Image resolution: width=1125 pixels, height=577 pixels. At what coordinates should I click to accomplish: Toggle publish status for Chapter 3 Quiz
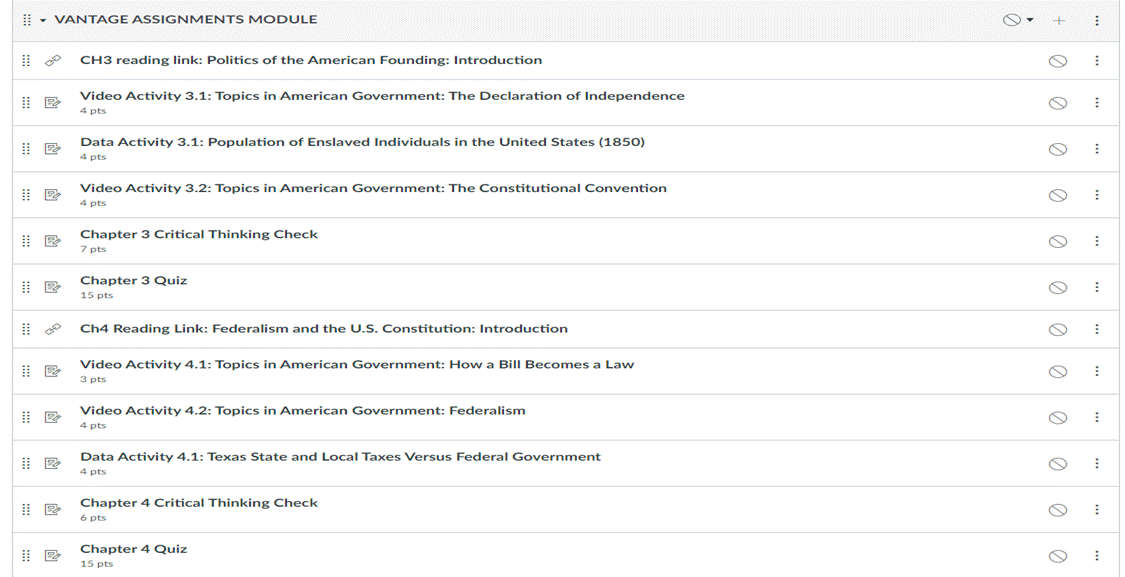1058,288
